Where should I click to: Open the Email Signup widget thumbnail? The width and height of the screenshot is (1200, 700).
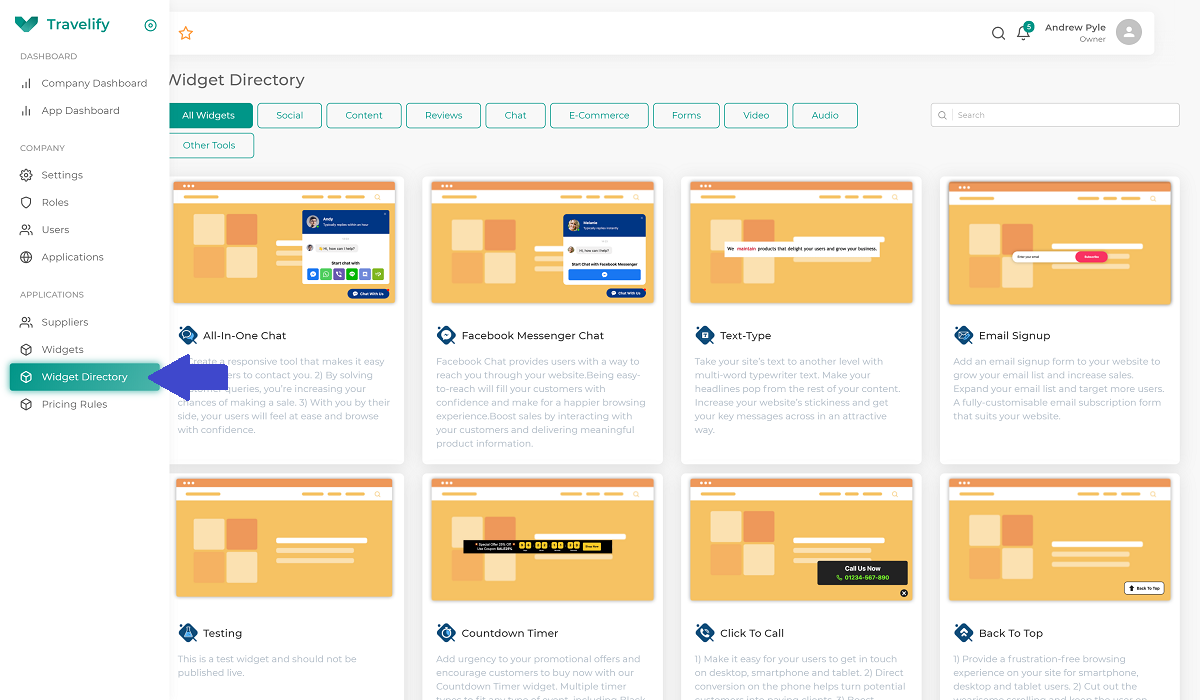(x=1060, y=242)
